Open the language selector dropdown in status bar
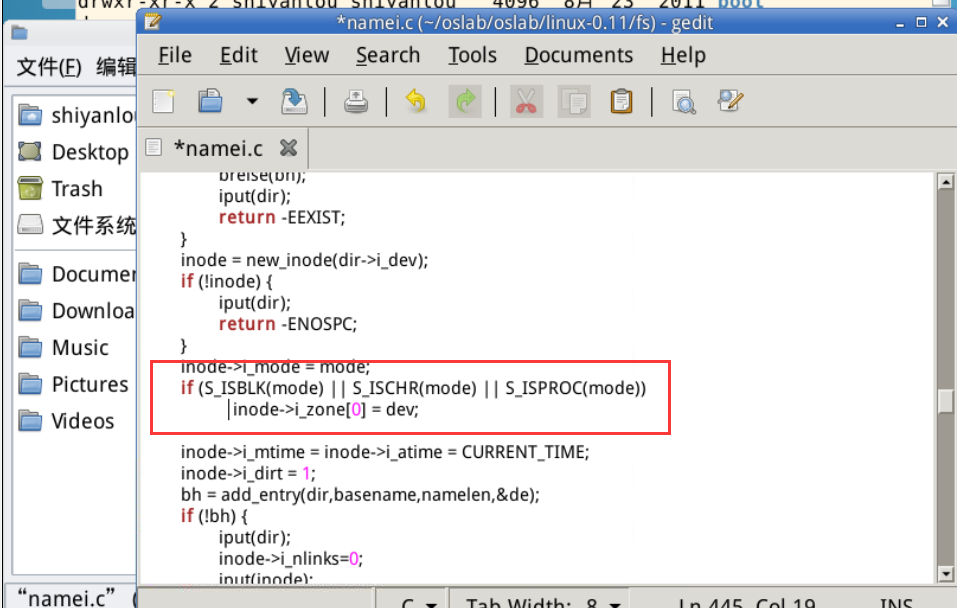 tap(420, 603)
